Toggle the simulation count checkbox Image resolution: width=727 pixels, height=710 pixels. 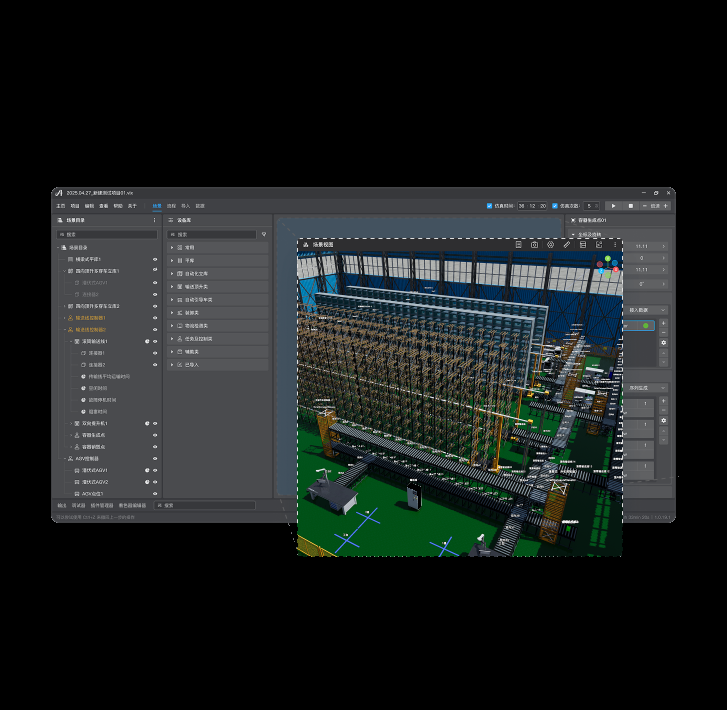pos(555,206)
